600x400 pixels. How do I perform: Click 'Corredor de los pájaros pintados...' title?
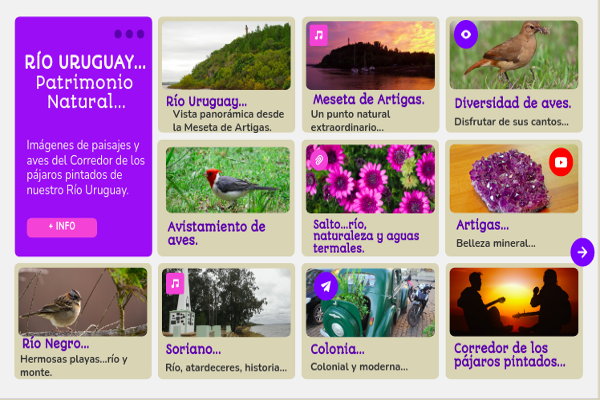pos(510,355)
